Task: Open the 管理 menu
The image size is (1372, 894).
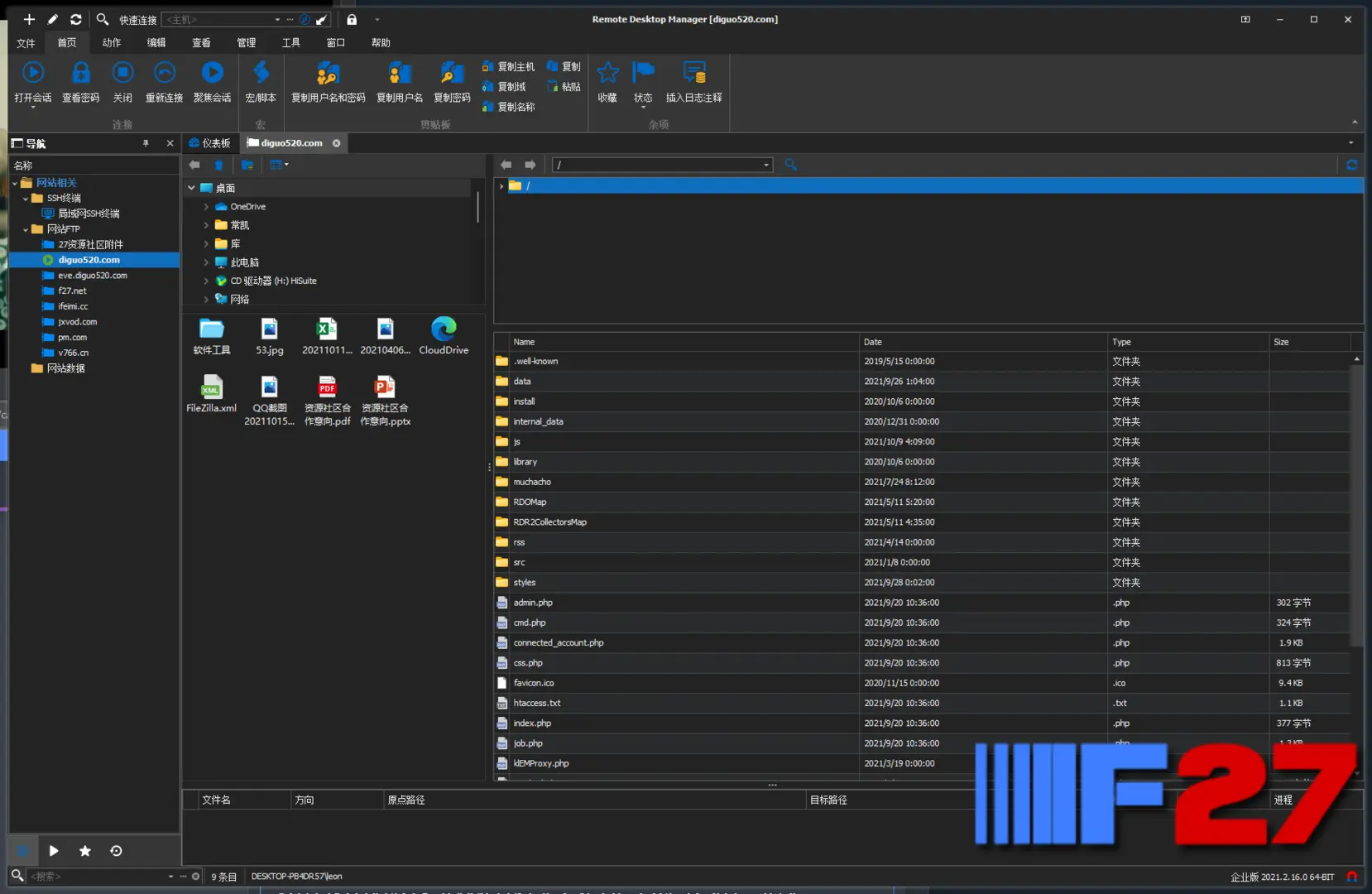Action: [x=246, y=42]
